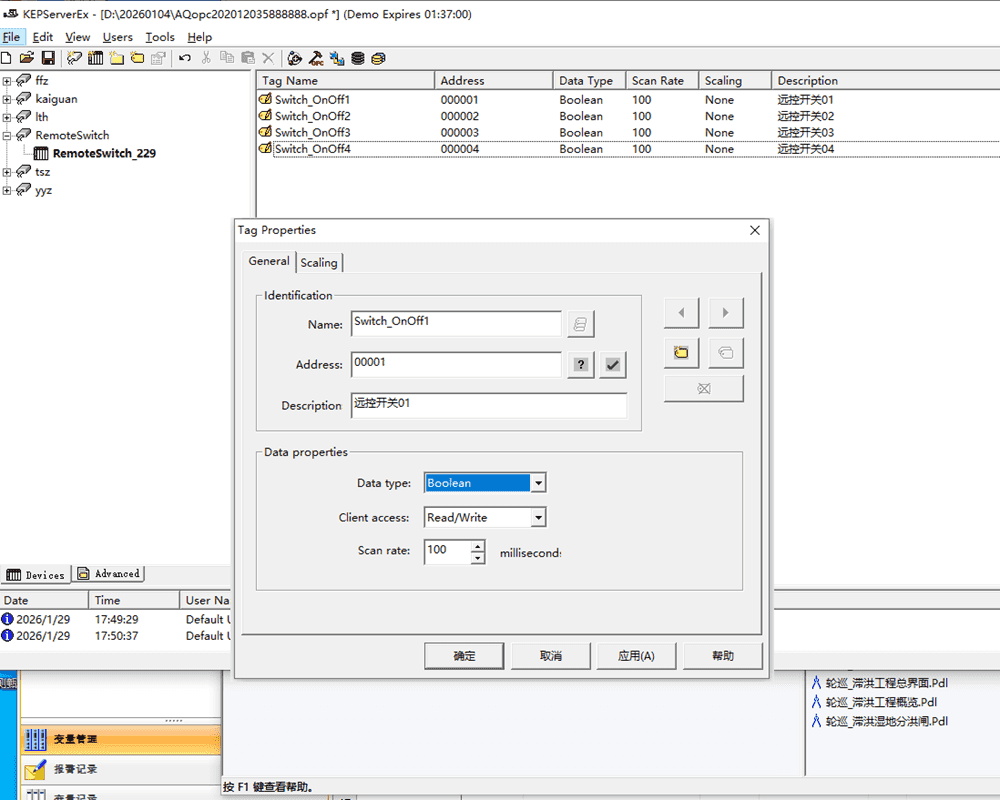Increase scan rate with the up arrow
Image resolution: width=1000 pixels, height=800 pixels.
coord(478,545)
